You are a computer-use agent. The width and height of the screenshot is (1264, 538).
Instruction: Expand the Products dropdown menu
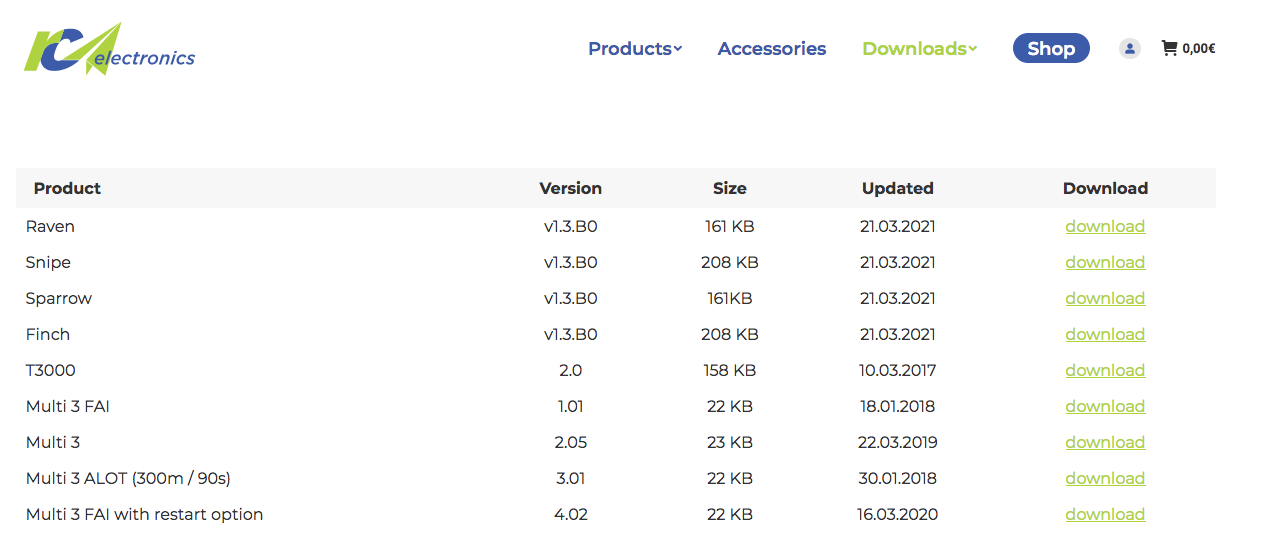[x=634, y=48]
